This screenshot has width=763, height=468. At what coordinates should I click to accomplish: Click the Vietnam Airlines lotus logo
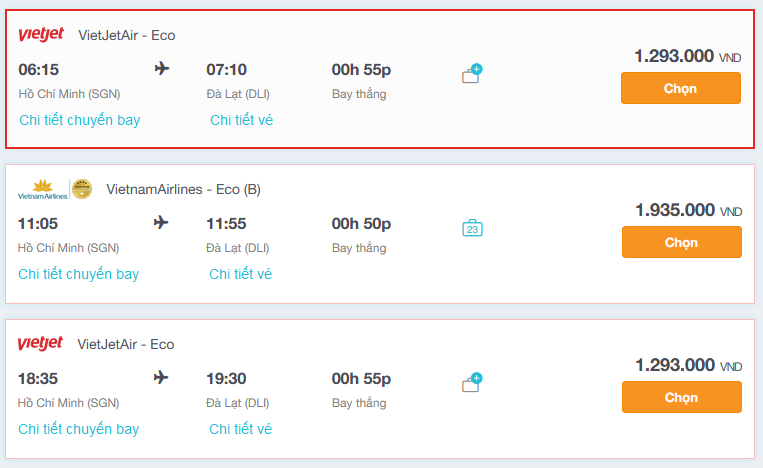[43, 189]
